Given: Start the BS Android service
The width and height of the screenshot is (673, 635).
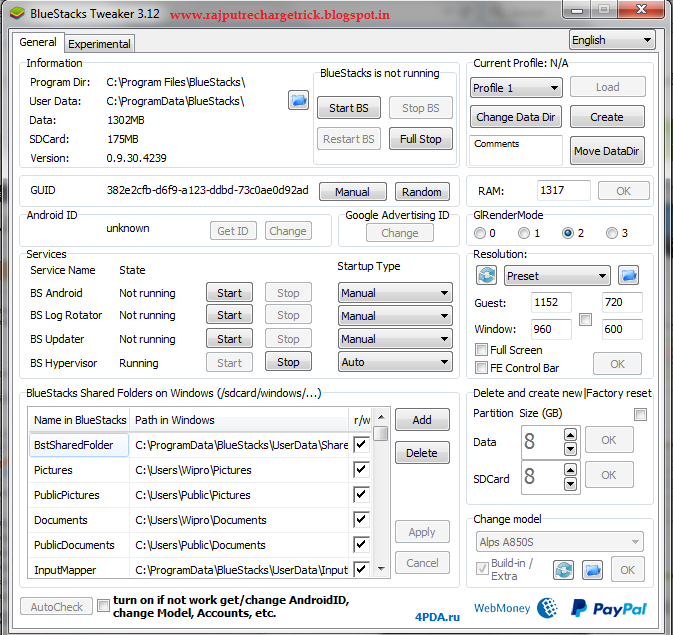Looking at the screenshot, I should coord(229,293).
